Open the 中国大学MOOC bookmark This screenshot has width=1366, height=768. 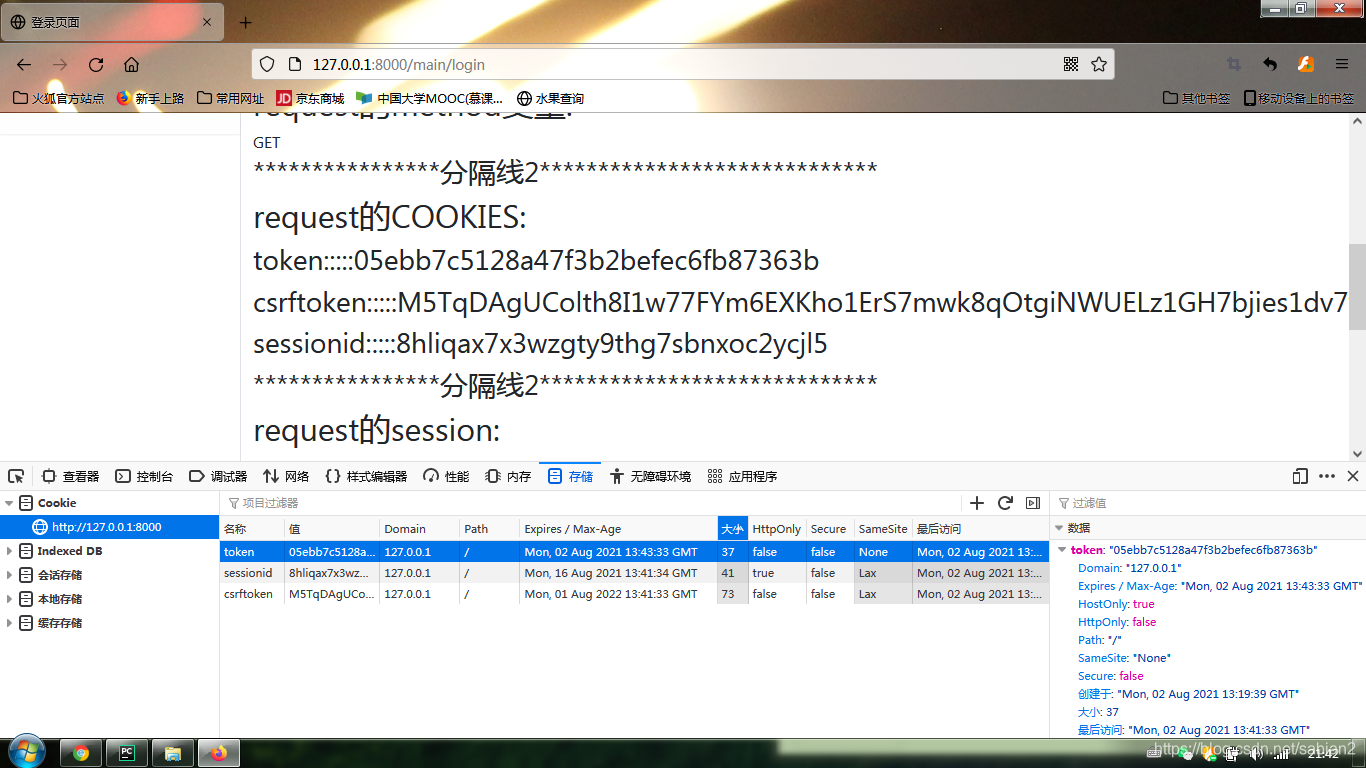429,98
